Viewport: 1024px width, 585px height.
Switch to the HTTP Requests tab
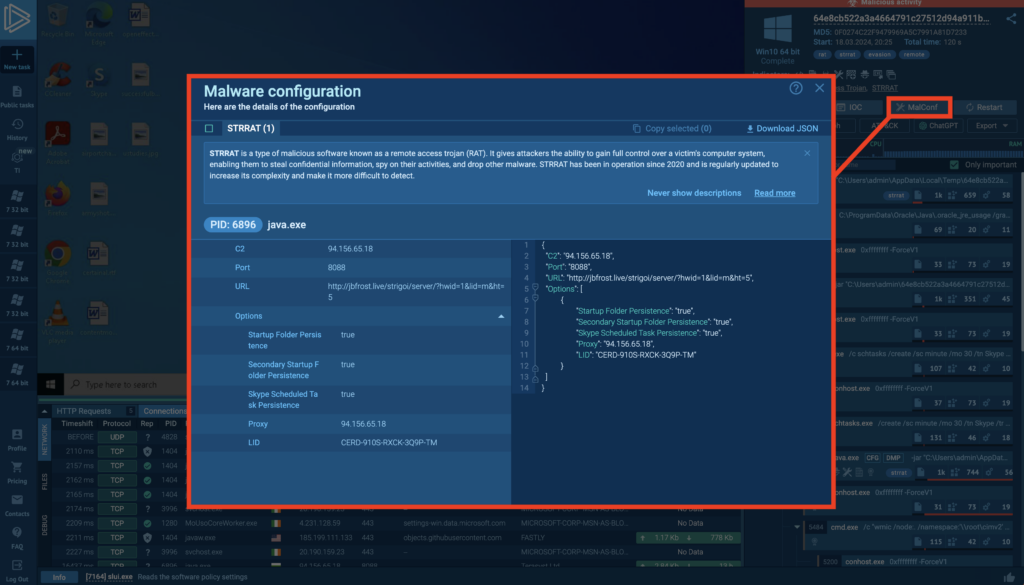pos(84,411)
